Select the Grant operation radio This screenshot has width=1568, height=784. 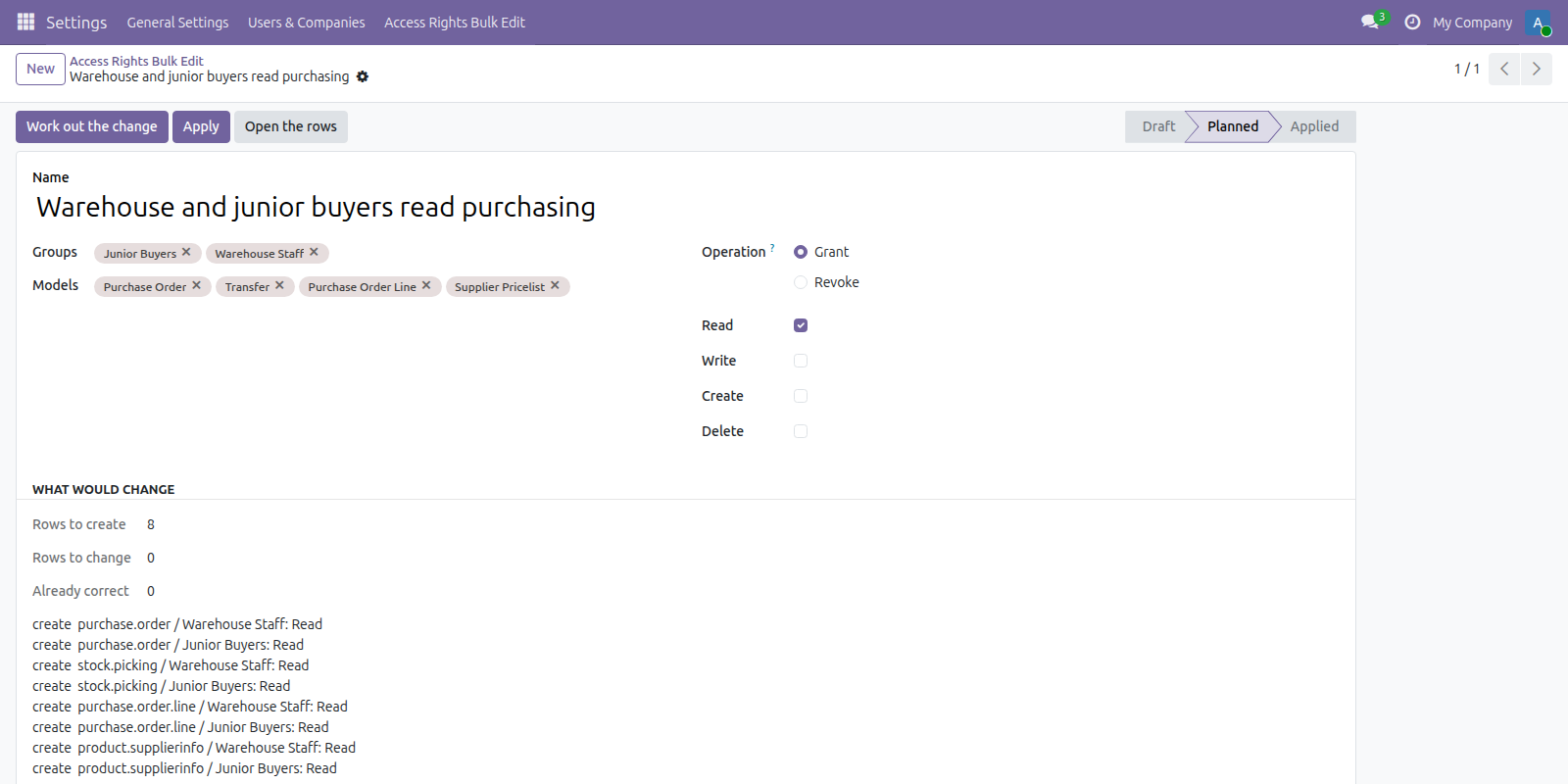coord(801,252)
